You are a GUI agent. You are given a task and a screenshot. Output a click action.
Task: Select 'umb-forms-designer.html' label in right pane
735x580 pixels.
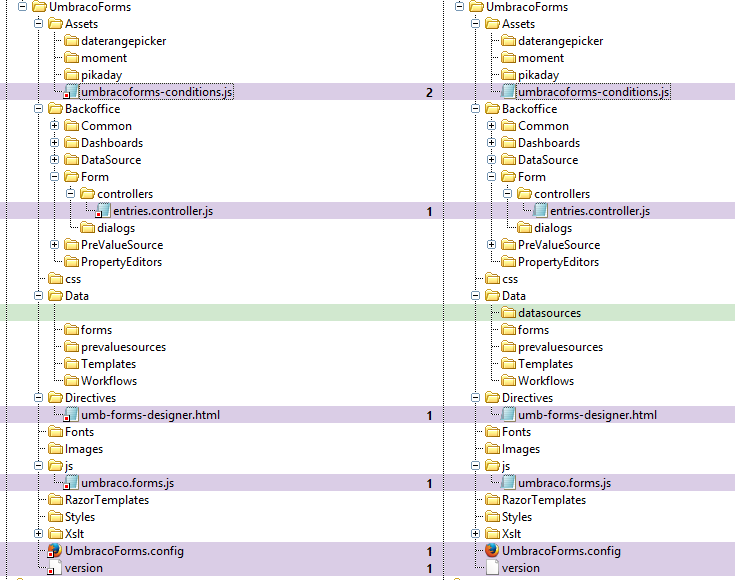tap(587, 415)
